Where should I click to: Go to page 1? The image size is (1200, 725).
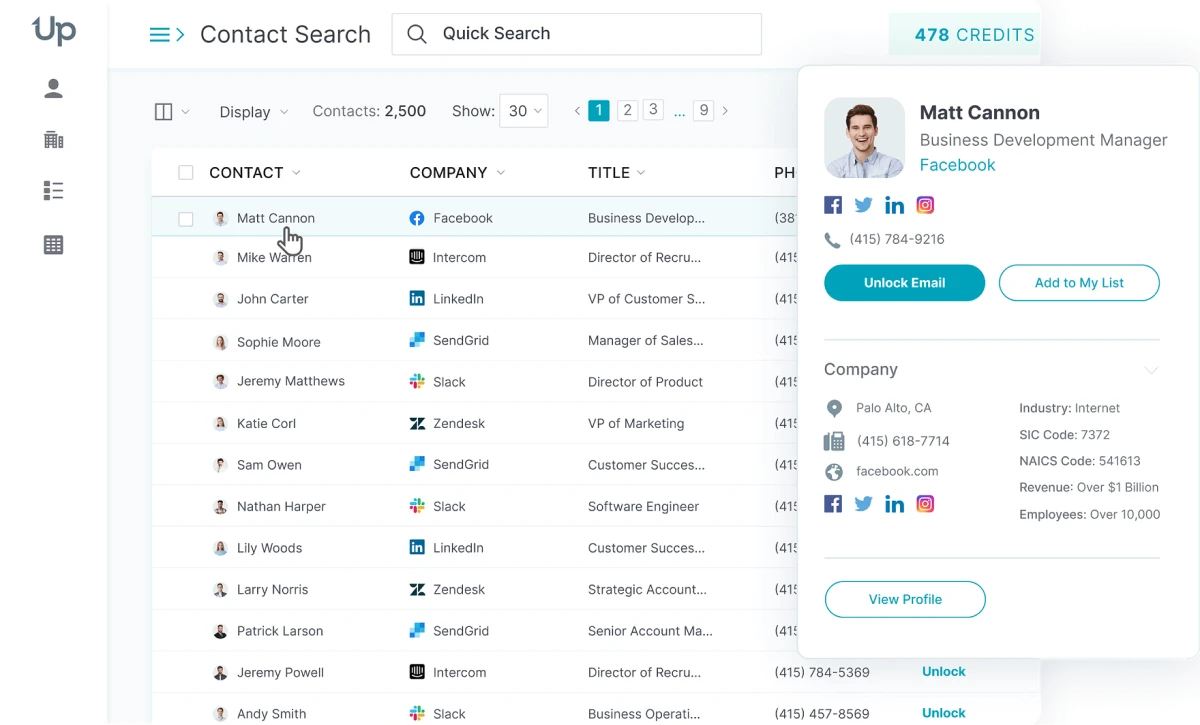coord(599,111)
